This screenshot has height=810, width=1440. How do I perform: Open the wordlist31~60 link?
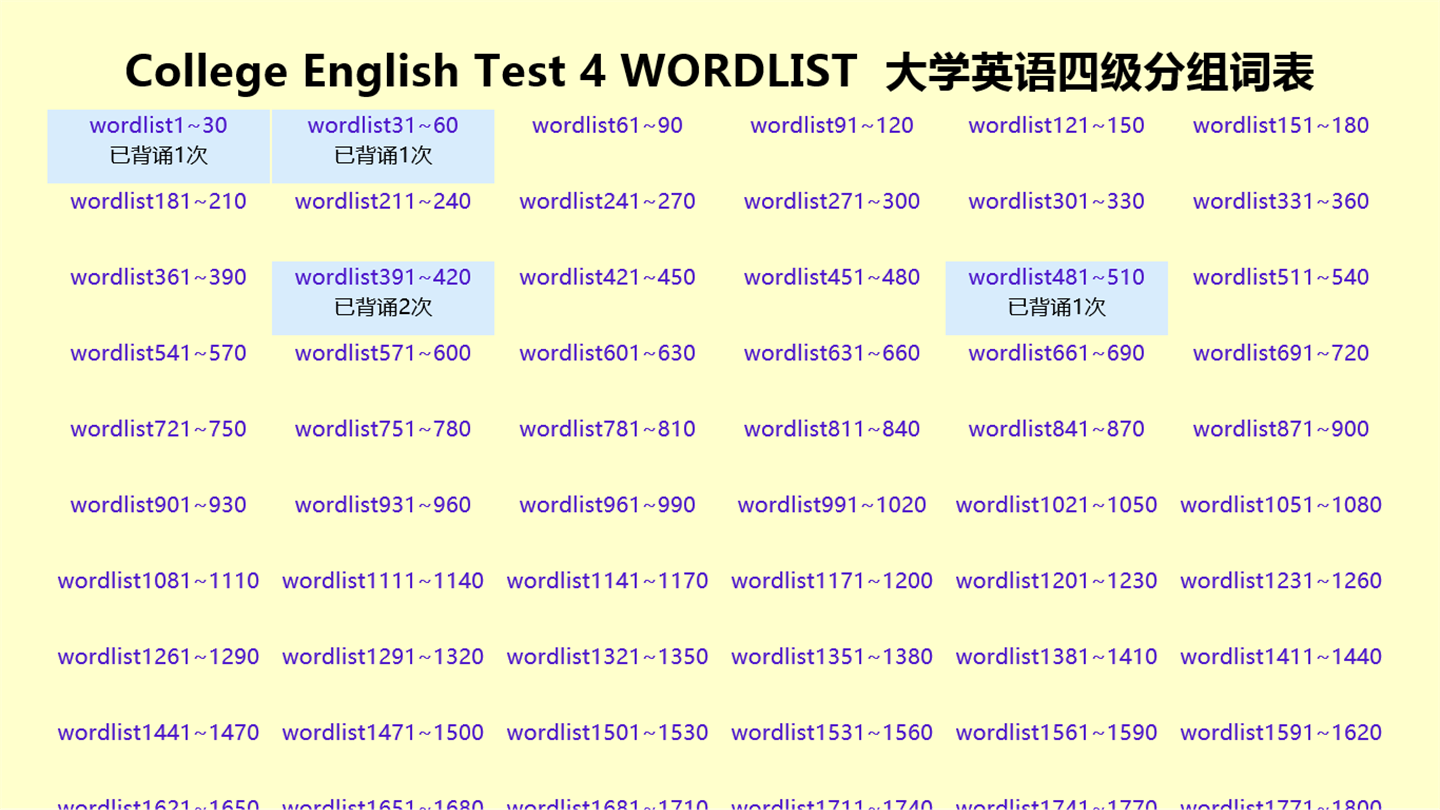coord(383,125)
